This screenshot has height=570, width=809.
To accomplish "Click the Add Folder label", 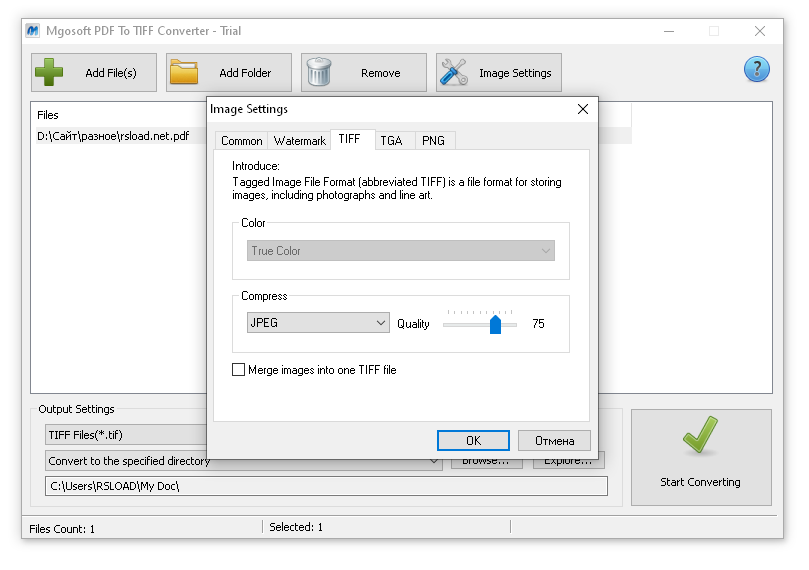I will [x=245, y=73].
